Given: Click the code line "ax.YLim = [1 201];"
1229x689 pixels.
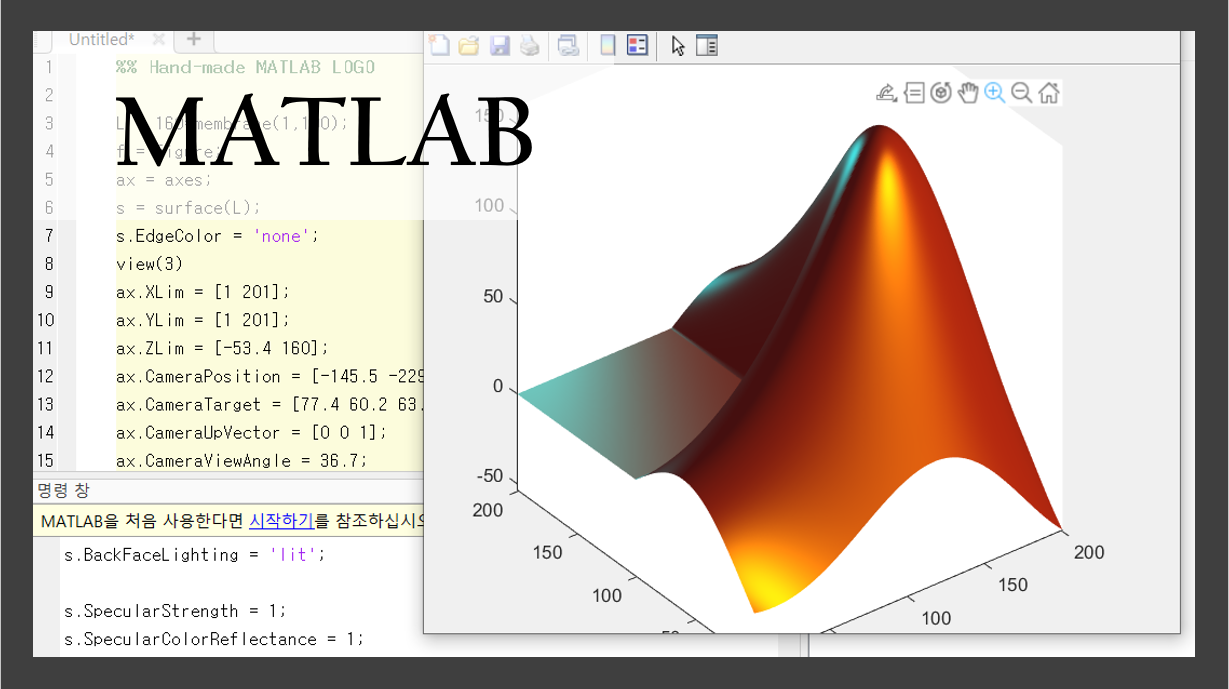Looking at the screenshot, I should [202, 320].
